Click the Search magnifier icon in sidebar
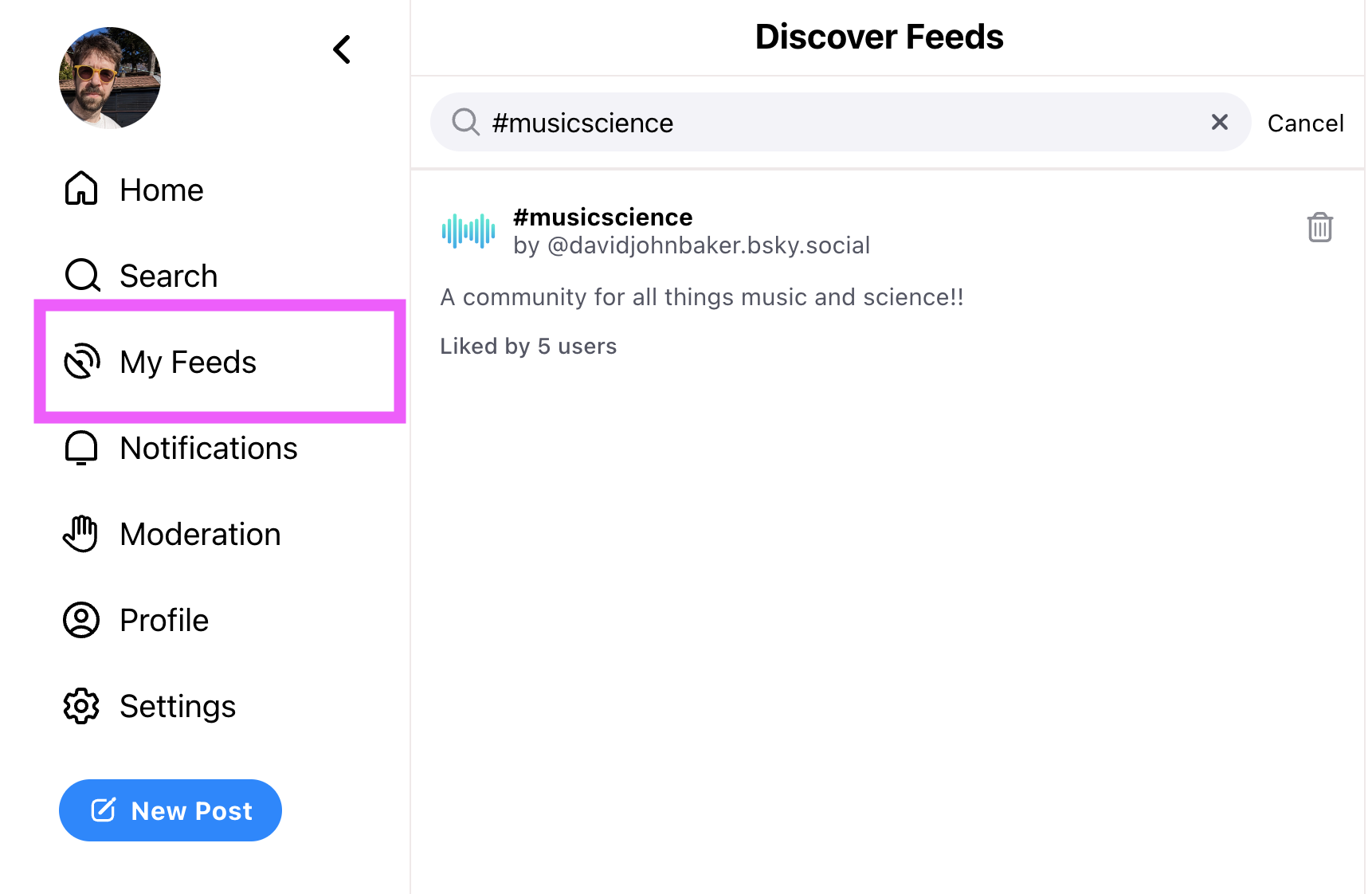 82,276
